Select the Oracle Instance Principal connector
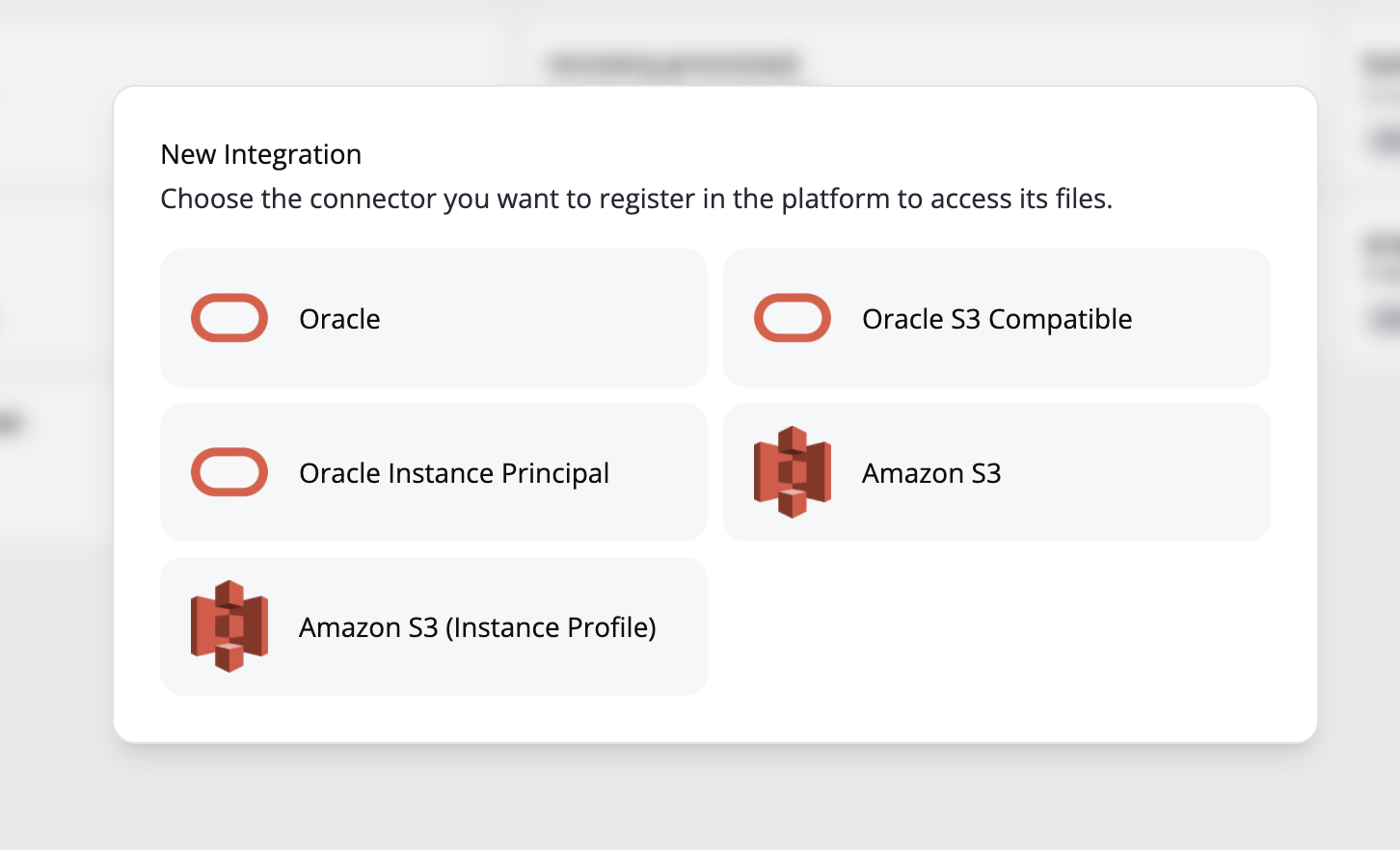This screenshot has width=1400, height=850. [434, 472]
